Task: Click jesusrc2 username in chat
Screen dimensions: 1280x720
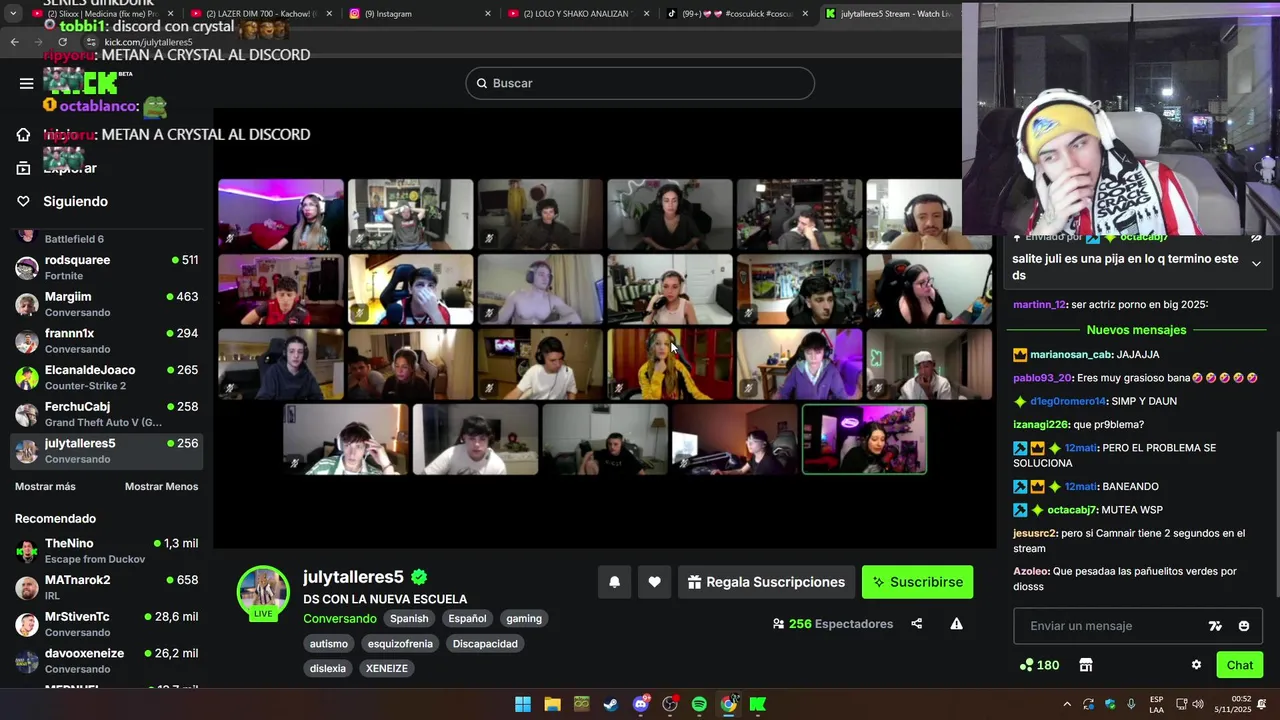Action: (1034, 534)
